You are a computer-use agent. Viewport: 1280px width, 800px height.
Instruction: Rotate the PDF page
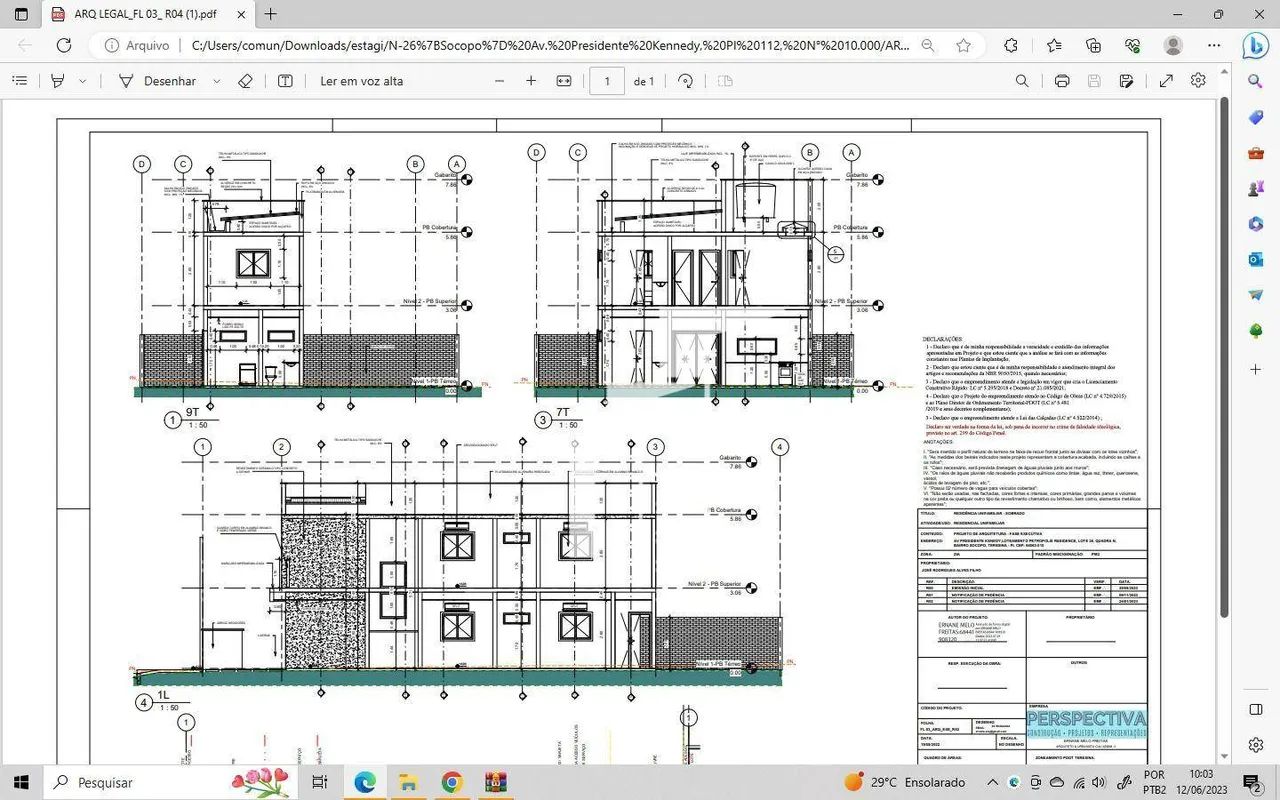(x=686, y=81)
